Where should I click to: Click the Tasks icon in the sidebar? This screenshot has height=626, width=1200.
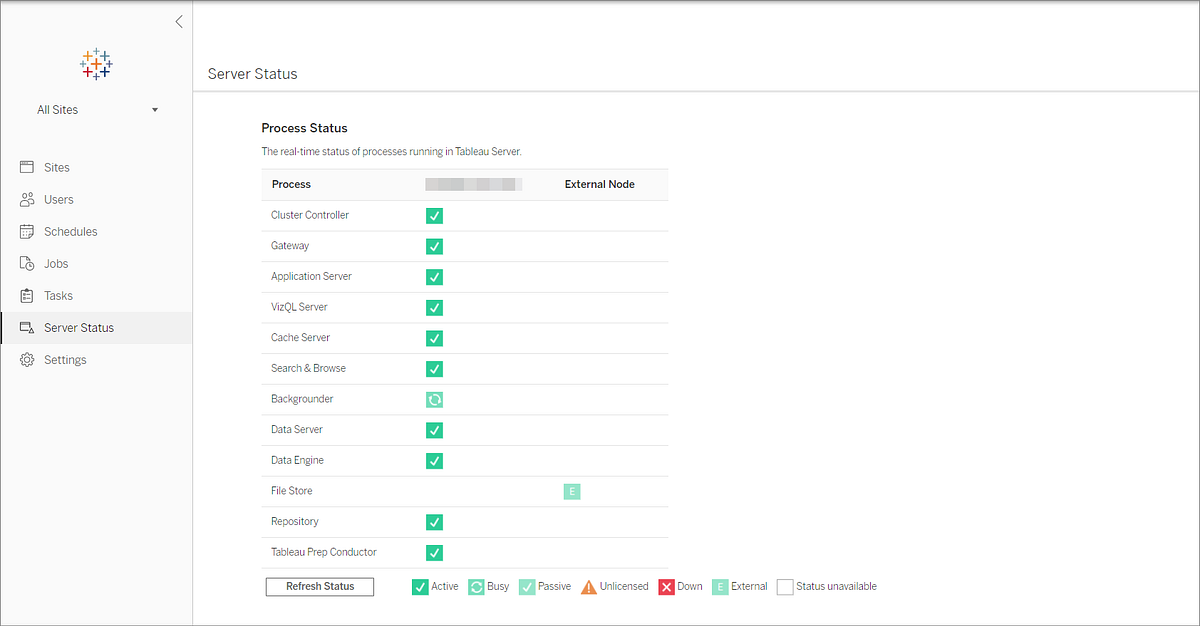tap(28, 295)
